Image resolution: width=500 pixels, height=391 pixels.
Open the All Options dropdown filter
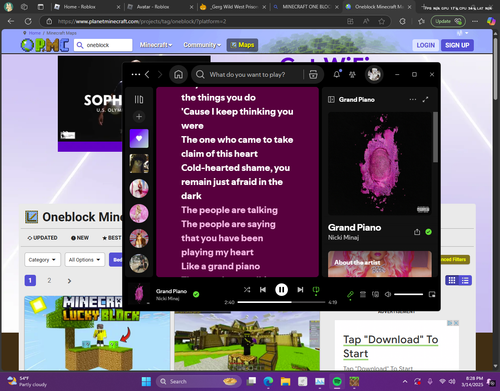pyautogui.click(x=85, y=260)
